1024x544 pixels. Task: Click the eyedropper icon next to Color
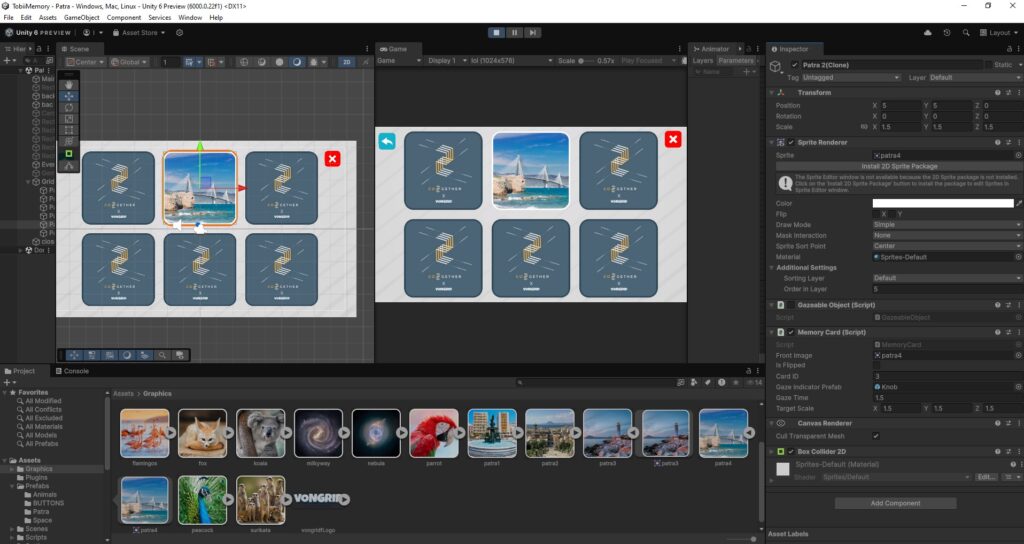coord(1018,203)
